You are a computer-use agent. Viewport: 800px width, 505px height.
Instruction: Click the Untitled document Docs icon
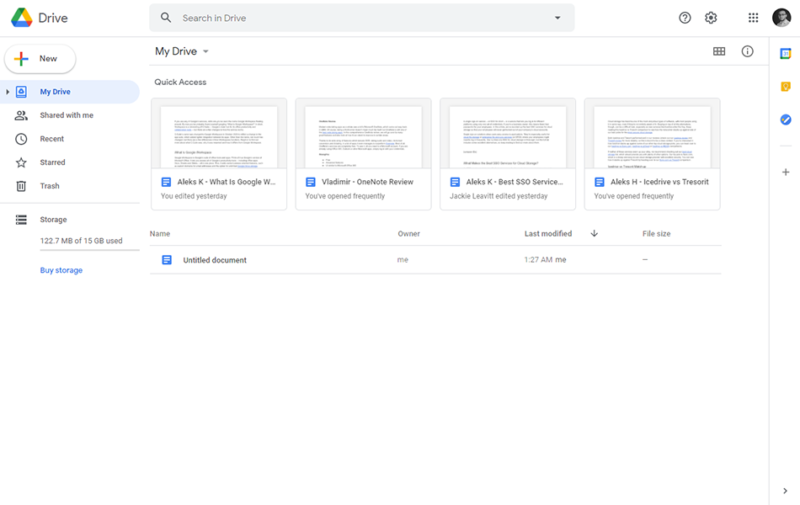tap(167, 260)
